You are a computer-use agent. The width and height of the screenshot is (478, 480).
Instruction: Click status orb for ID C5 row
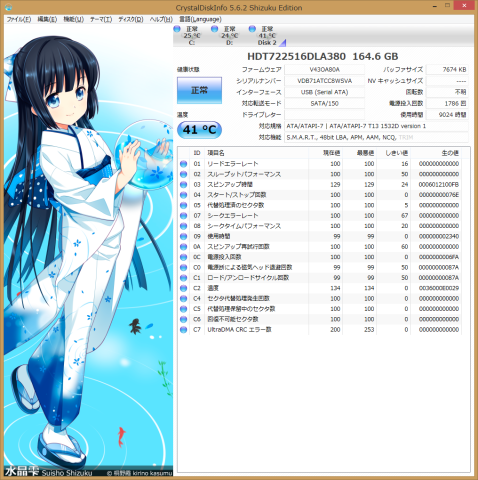point(183,309)
